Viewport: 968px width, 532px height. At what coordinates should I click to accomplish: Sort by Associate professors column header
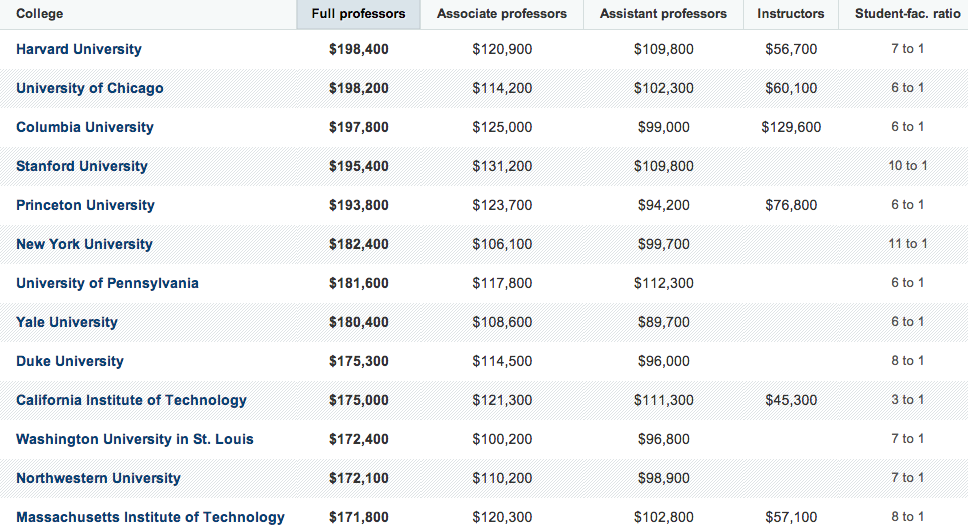501,14
